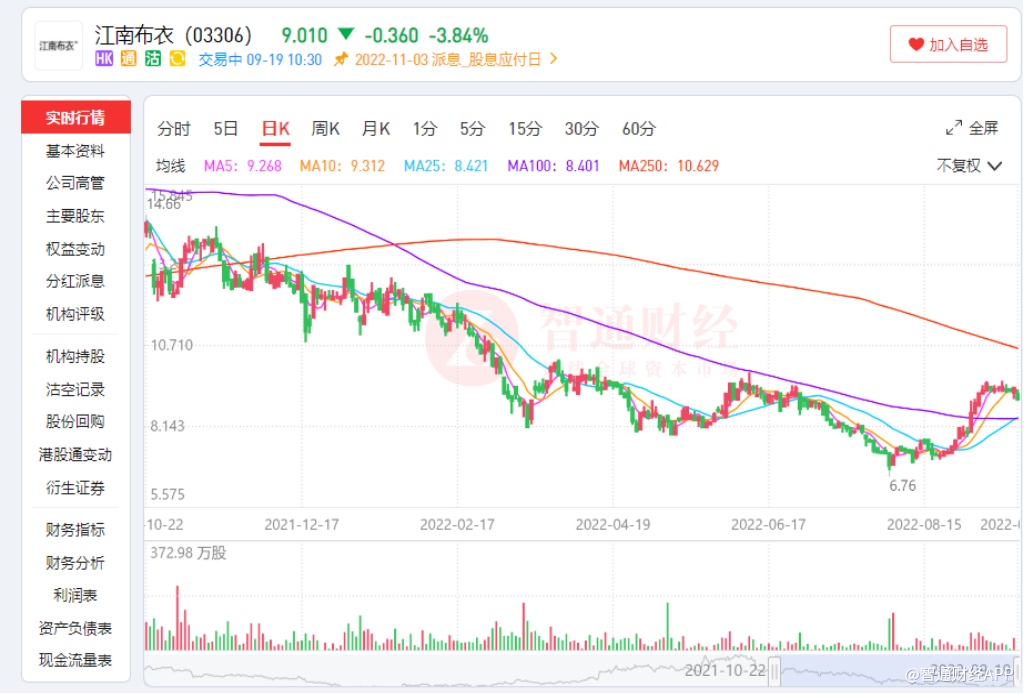Open 分红派息 in the sidebar
Image resolution: width=1024 pixels, height=694 pixels.
pos(75,281)
